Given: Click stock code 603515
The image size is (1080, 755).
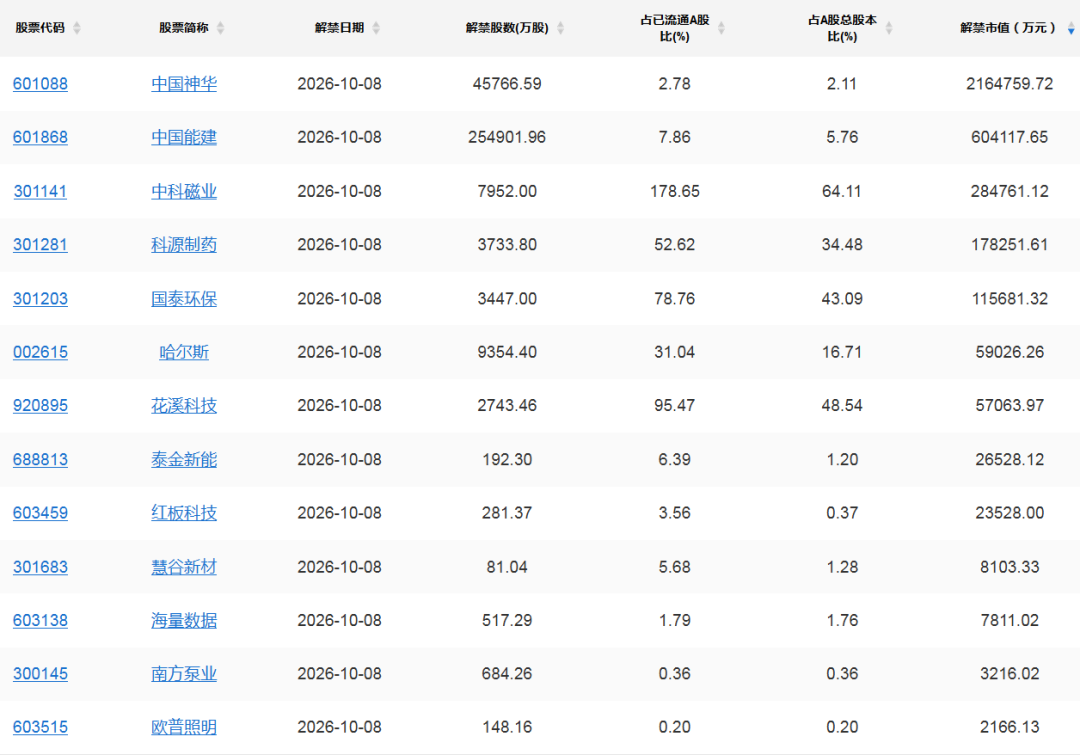Looking at the screenshot, I should (41, 727).
